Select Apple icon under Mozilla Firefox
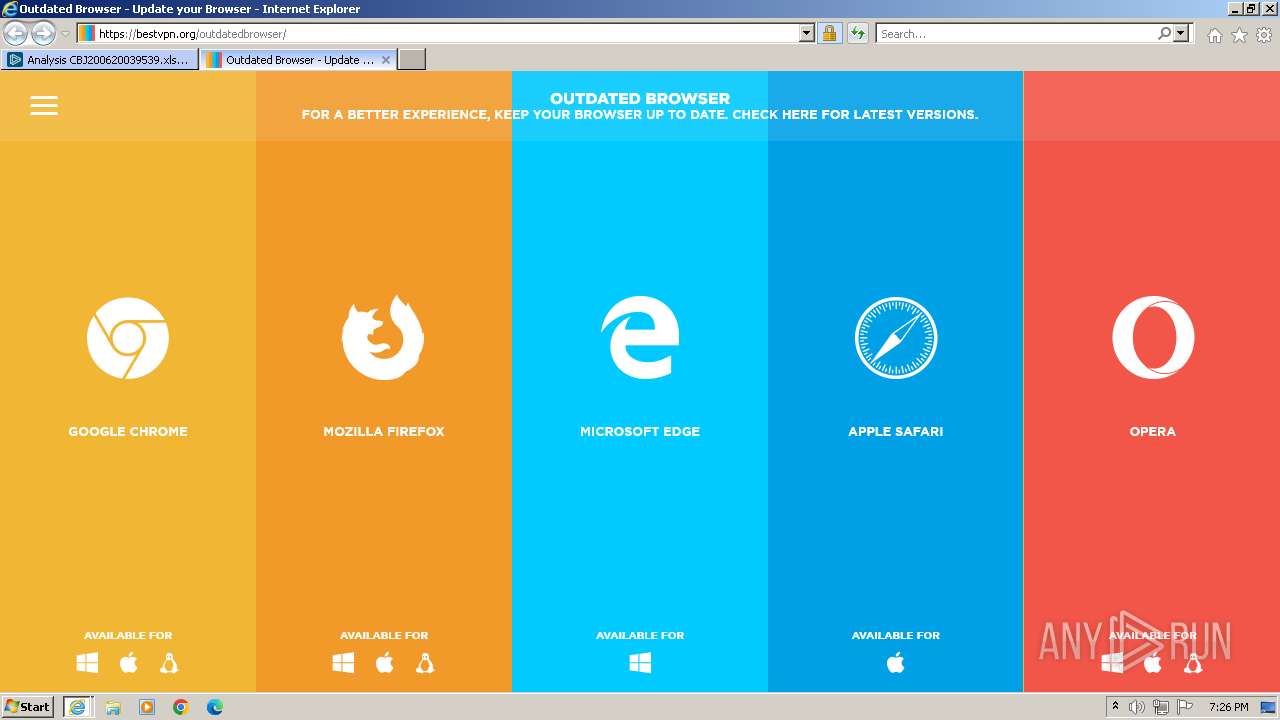The height and width of the screenshot is (720, 1280). (x=384, y=662)
